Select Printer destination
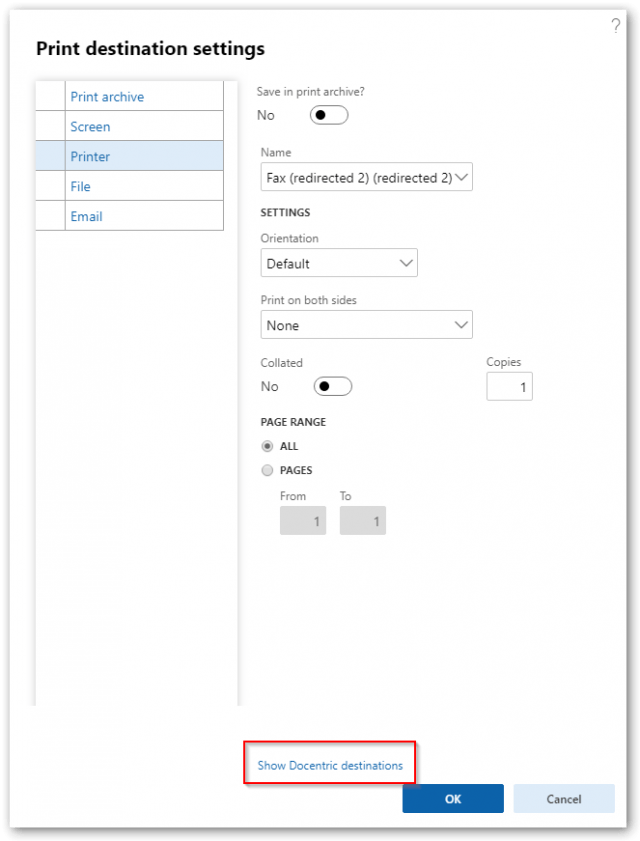The width and height of the screenshot is (640, 841). 129,156
